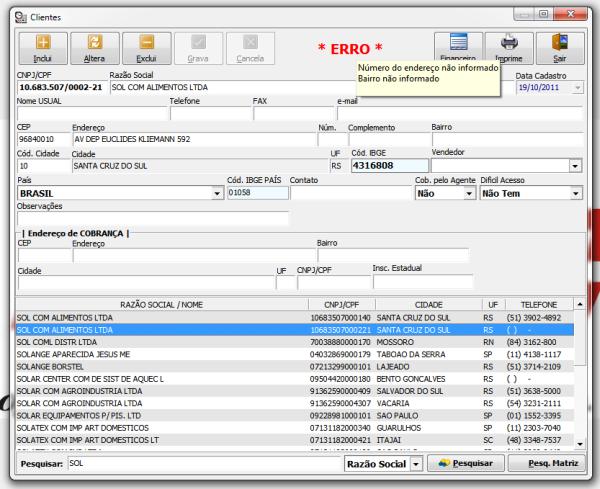Click the Pesquisar search button
600x489 pixels.
(466, 463)
